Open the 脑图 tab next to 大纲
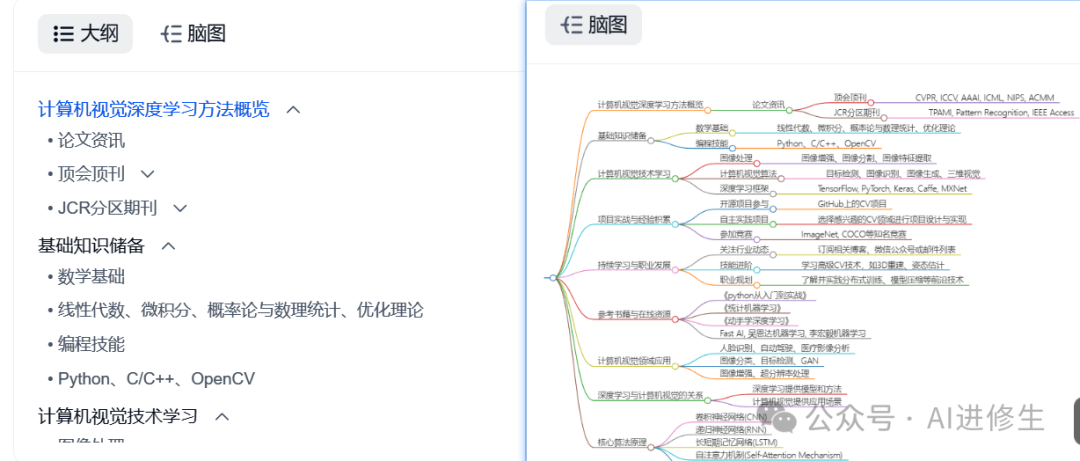Viewport: 1080px width, 461px height. tap(193, 33)
